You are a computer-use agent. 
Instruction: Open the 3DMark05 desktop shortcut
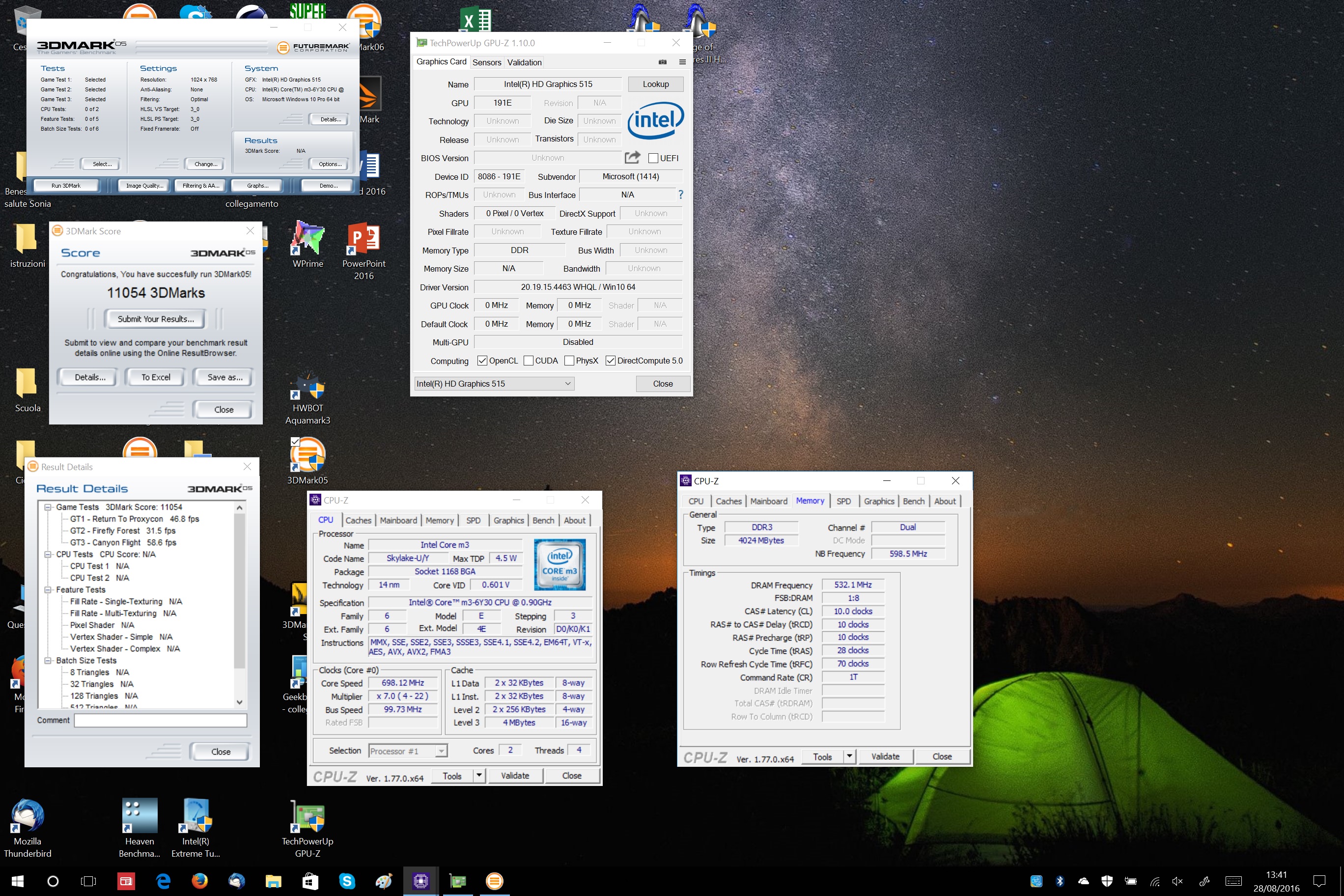[308, 461]
